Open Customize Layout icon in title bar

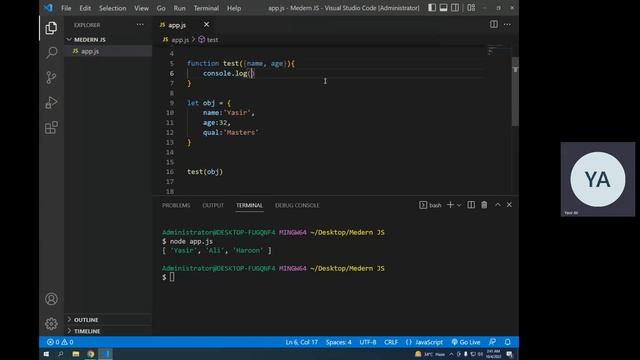pos(471,8)
